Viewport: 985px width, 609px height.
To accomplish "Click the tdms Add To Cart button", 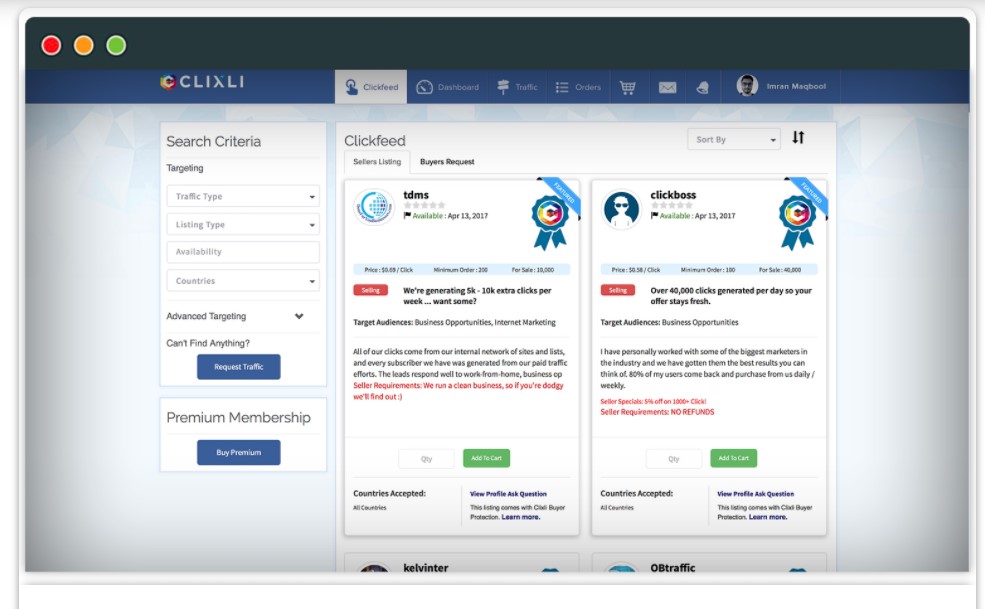I will (486, 458).
